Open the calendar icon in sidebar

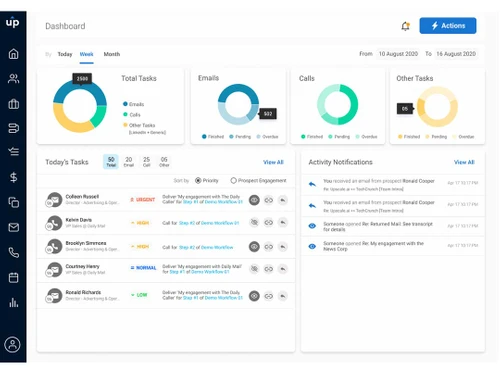click(13, 277)
